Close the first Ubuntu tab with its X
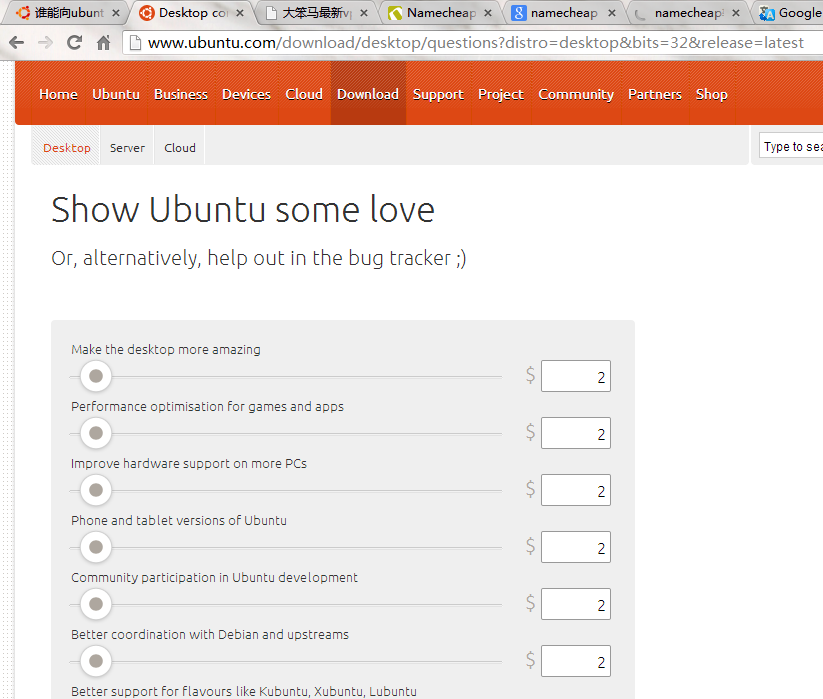823x699 pixels. pos(116,13)
